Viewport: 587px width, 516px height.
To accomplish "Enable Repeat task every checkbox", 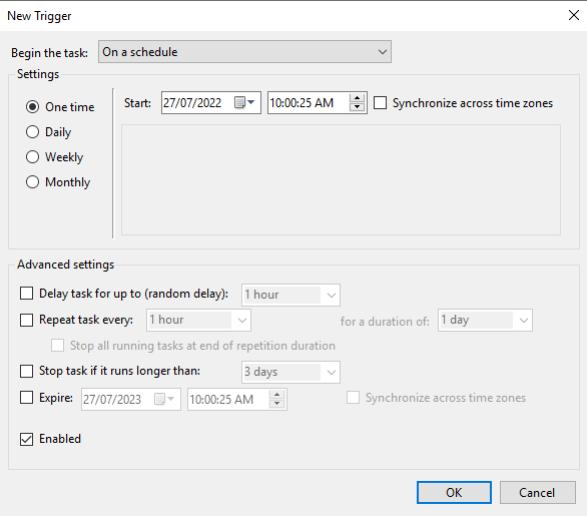I will coord(26,320).
